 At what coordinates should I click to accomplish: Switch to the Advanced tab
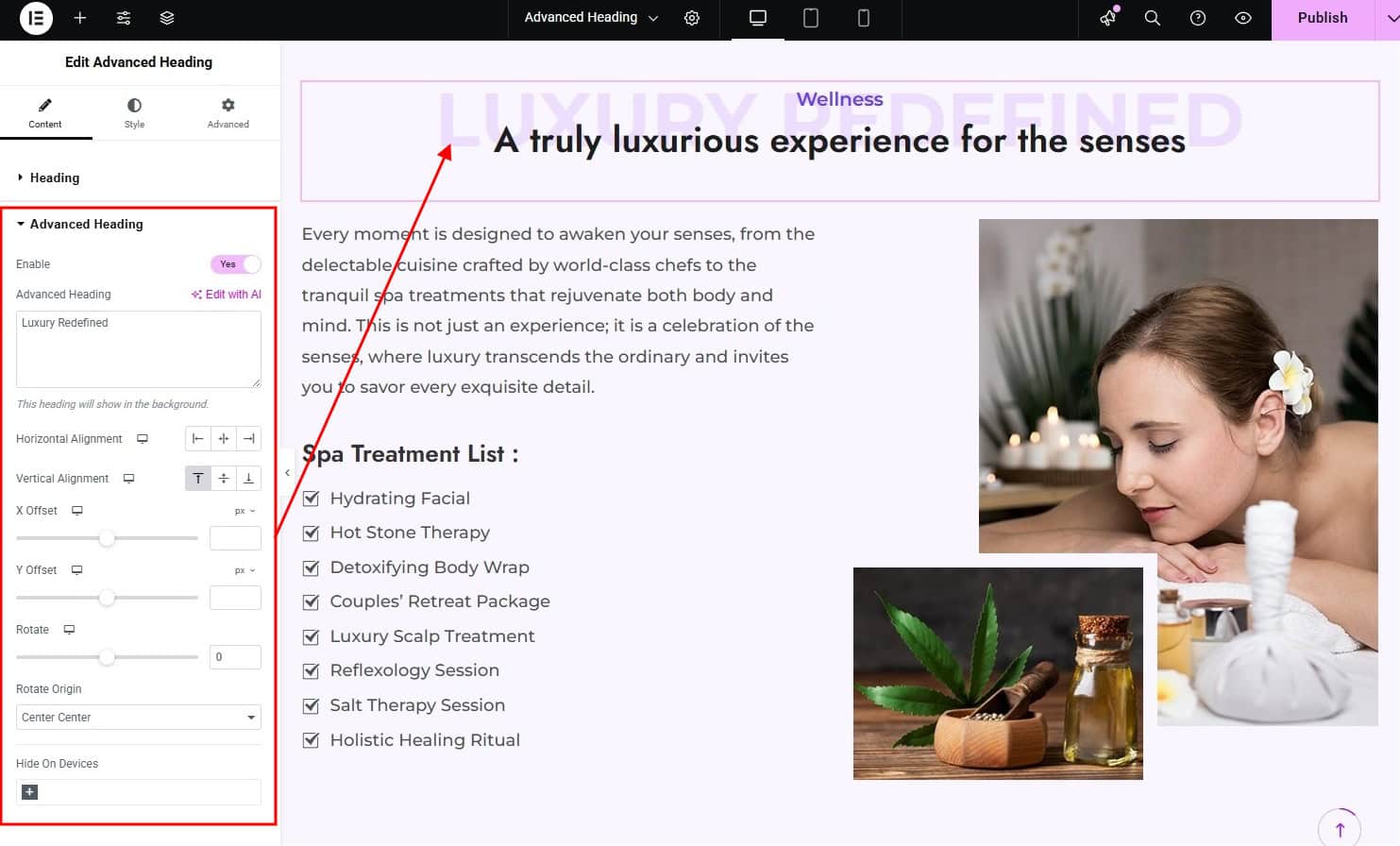228,113
